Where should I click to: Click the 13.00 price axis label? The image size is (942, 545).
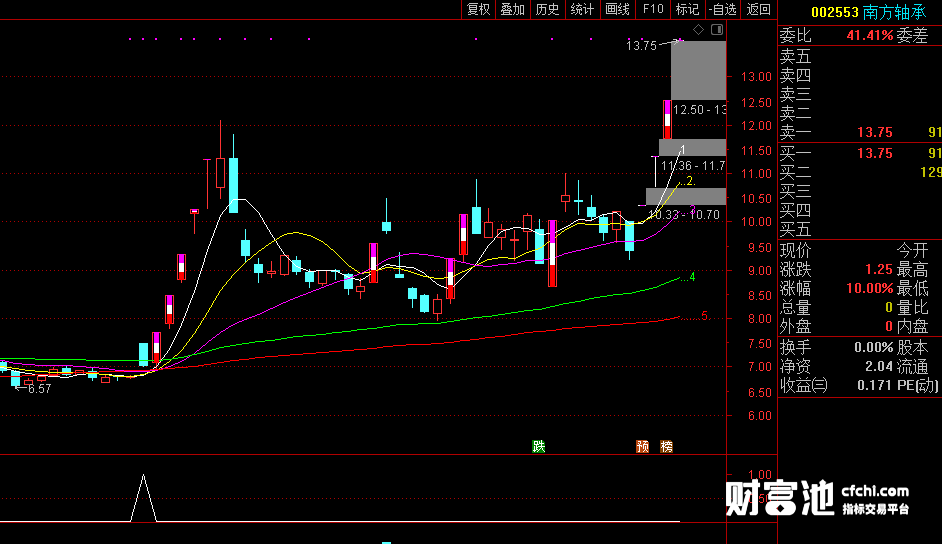point(756,77)
